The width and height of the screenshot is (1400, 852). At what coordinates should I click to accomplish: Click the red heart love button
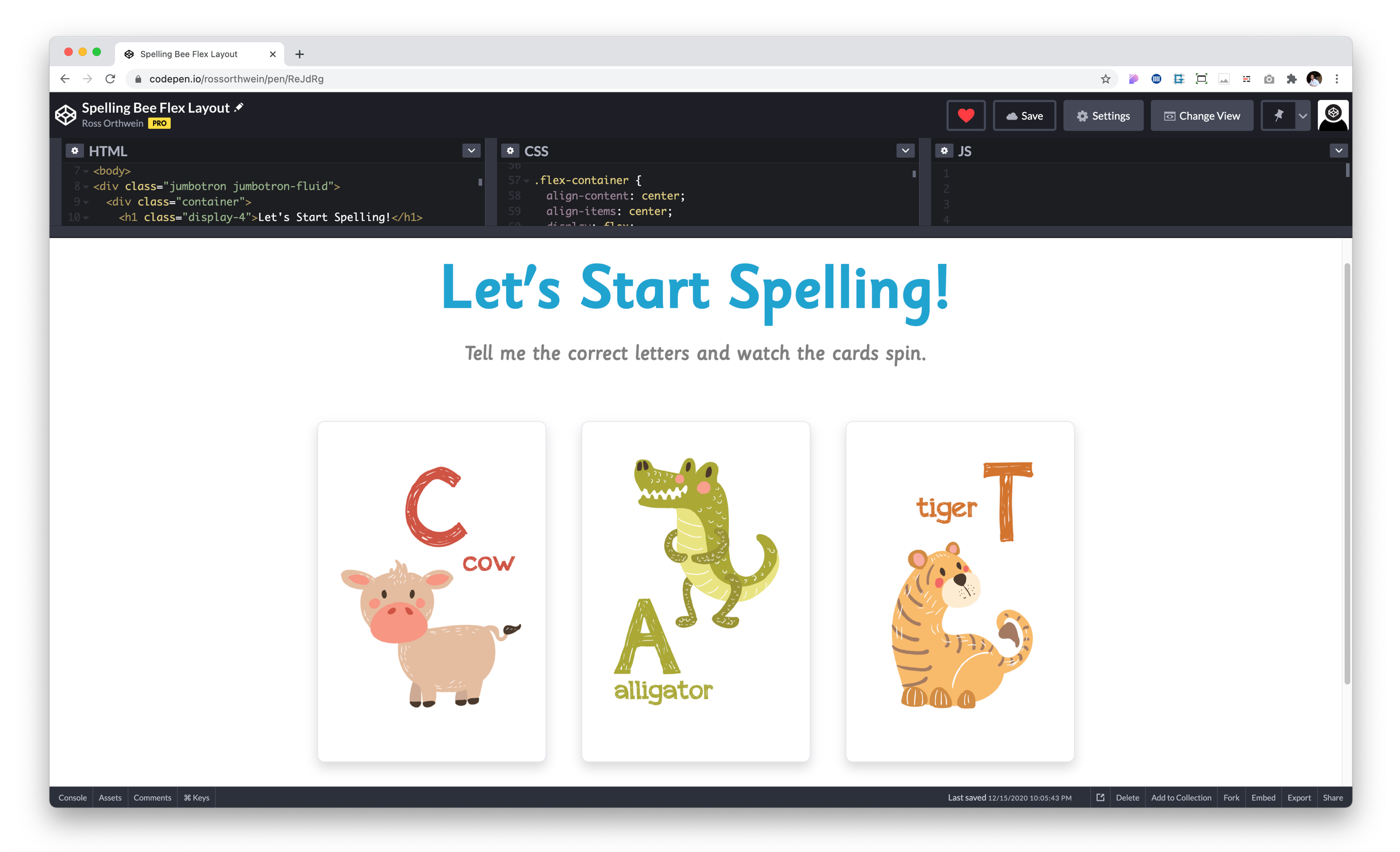(966, 116)
